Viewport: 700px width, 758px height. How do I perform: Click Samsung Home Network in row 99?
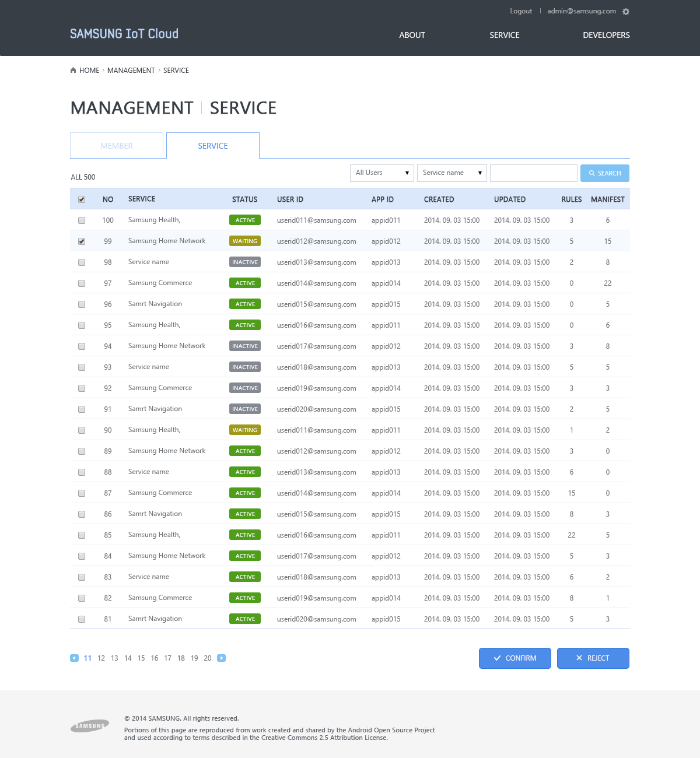pyautogui.click(x=167, y=241)
